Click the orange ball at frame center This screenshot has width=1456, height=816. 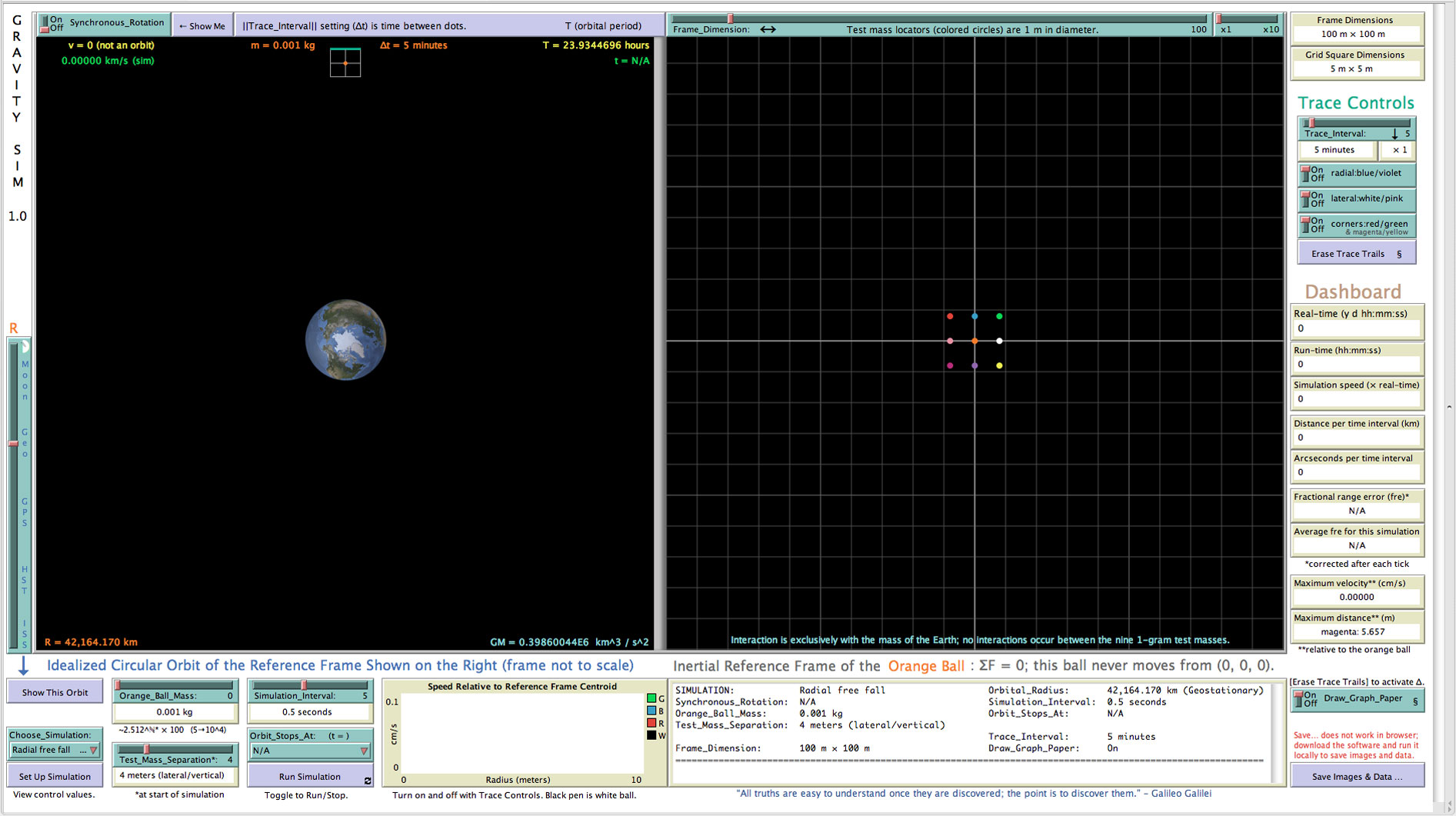(x=975, y=341)
